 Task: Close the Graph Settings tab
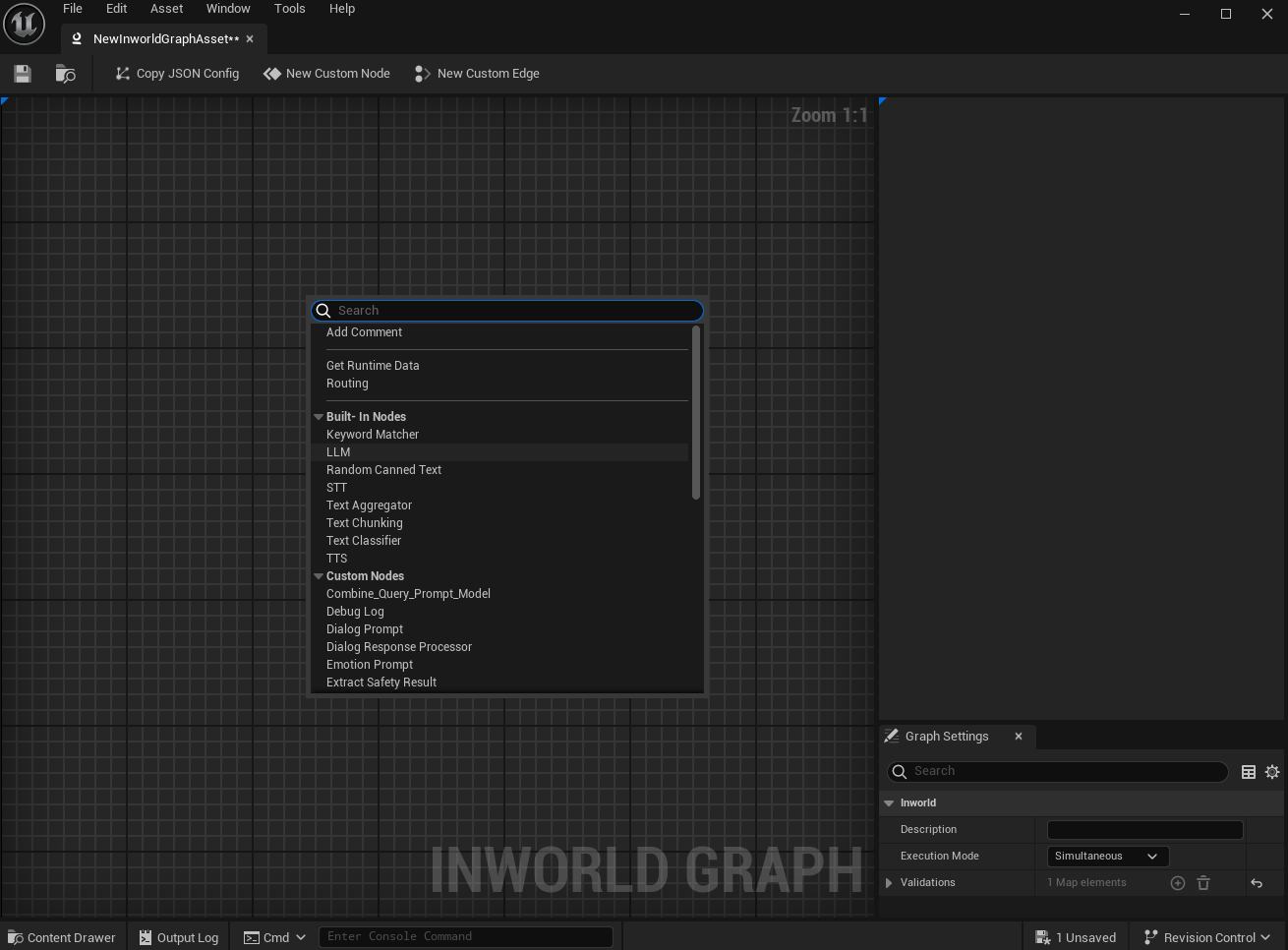(x=1019, y=737)
